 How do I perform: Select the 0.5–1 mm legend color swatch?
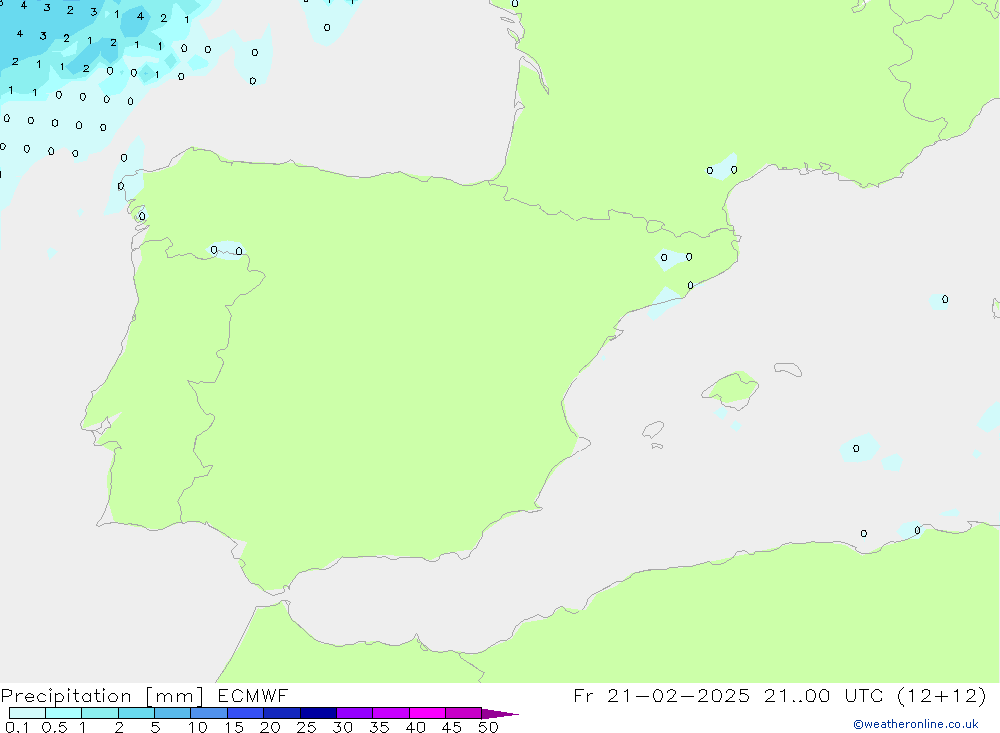coord(64,713)
